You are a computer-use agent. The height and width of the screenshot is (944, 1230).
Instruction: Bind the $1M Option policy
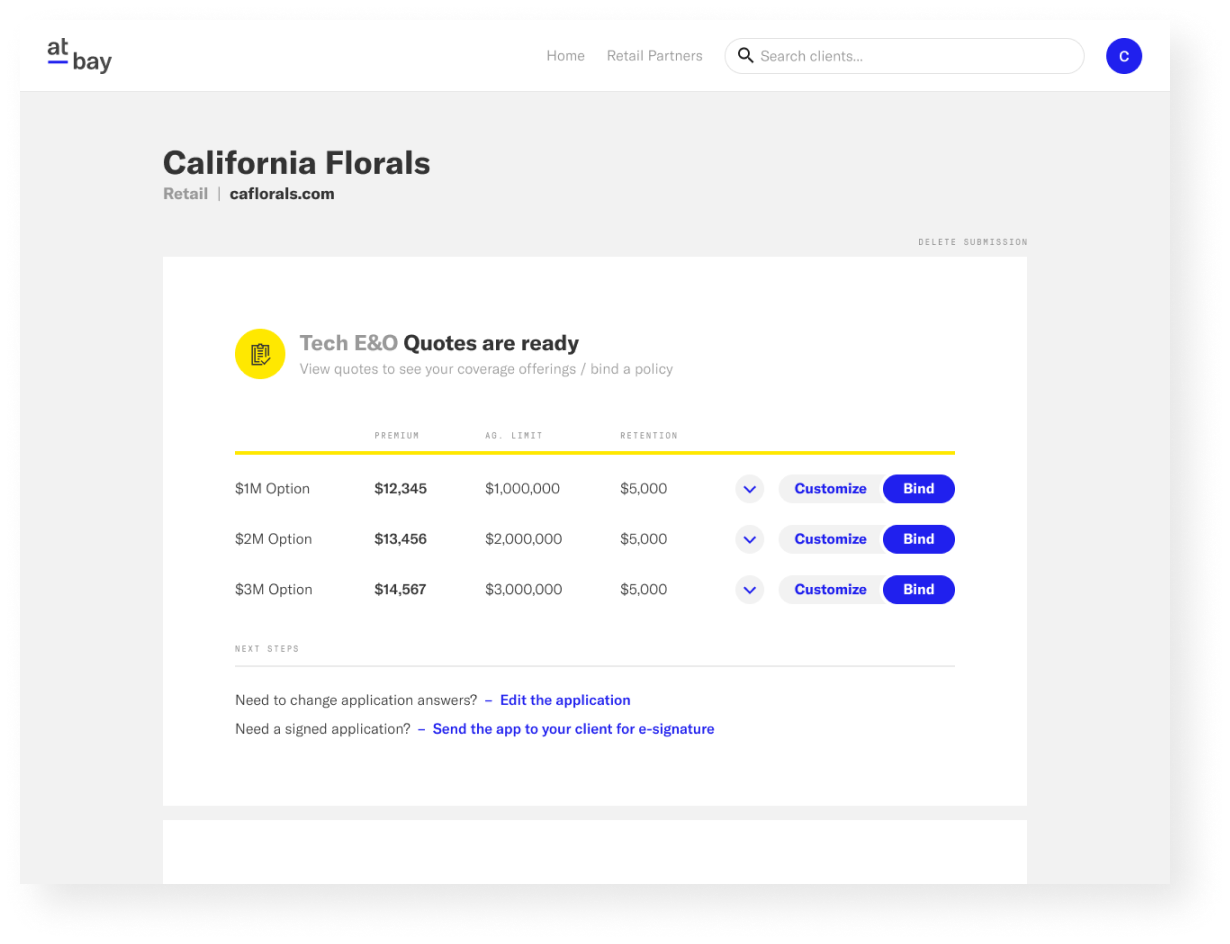pos(918,489)
